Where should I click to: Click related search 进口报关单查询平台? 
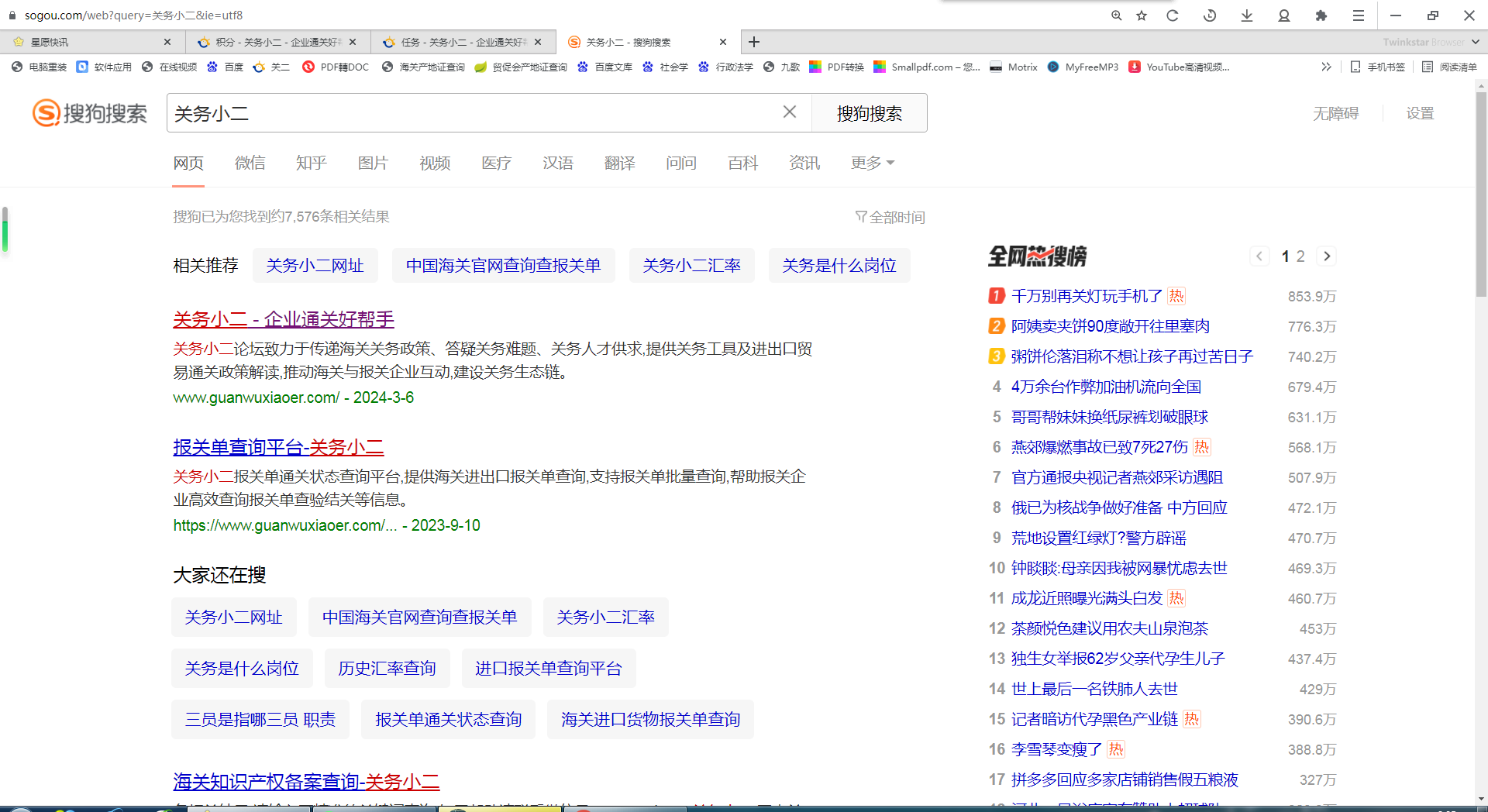(548, 668)
